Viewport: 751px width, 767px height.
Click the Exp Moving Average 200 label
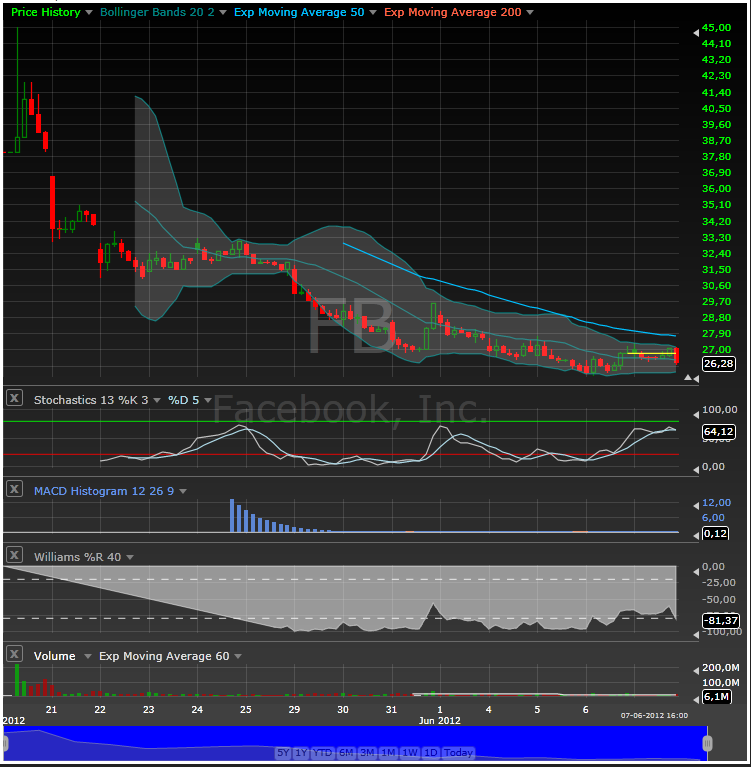tap(453, 12)
